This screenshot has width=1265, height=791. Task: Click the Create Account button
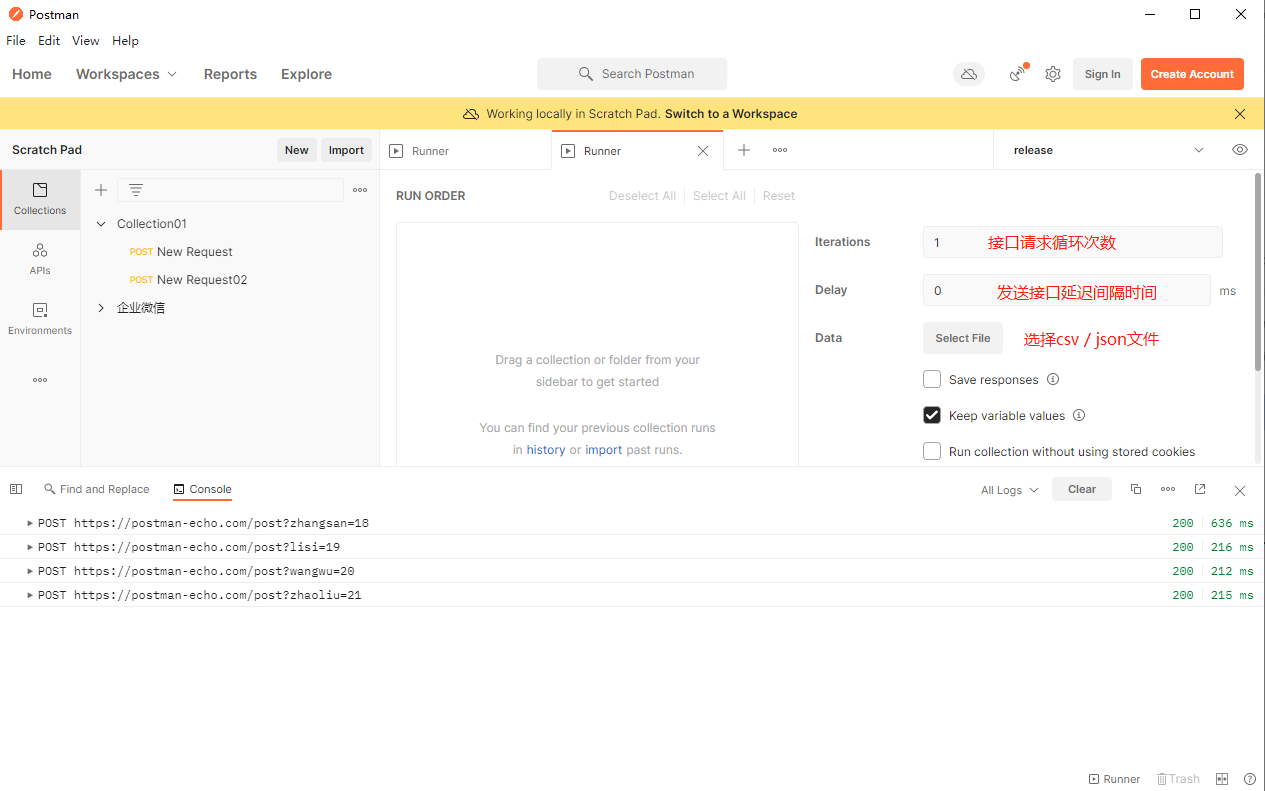[1192, 74]
